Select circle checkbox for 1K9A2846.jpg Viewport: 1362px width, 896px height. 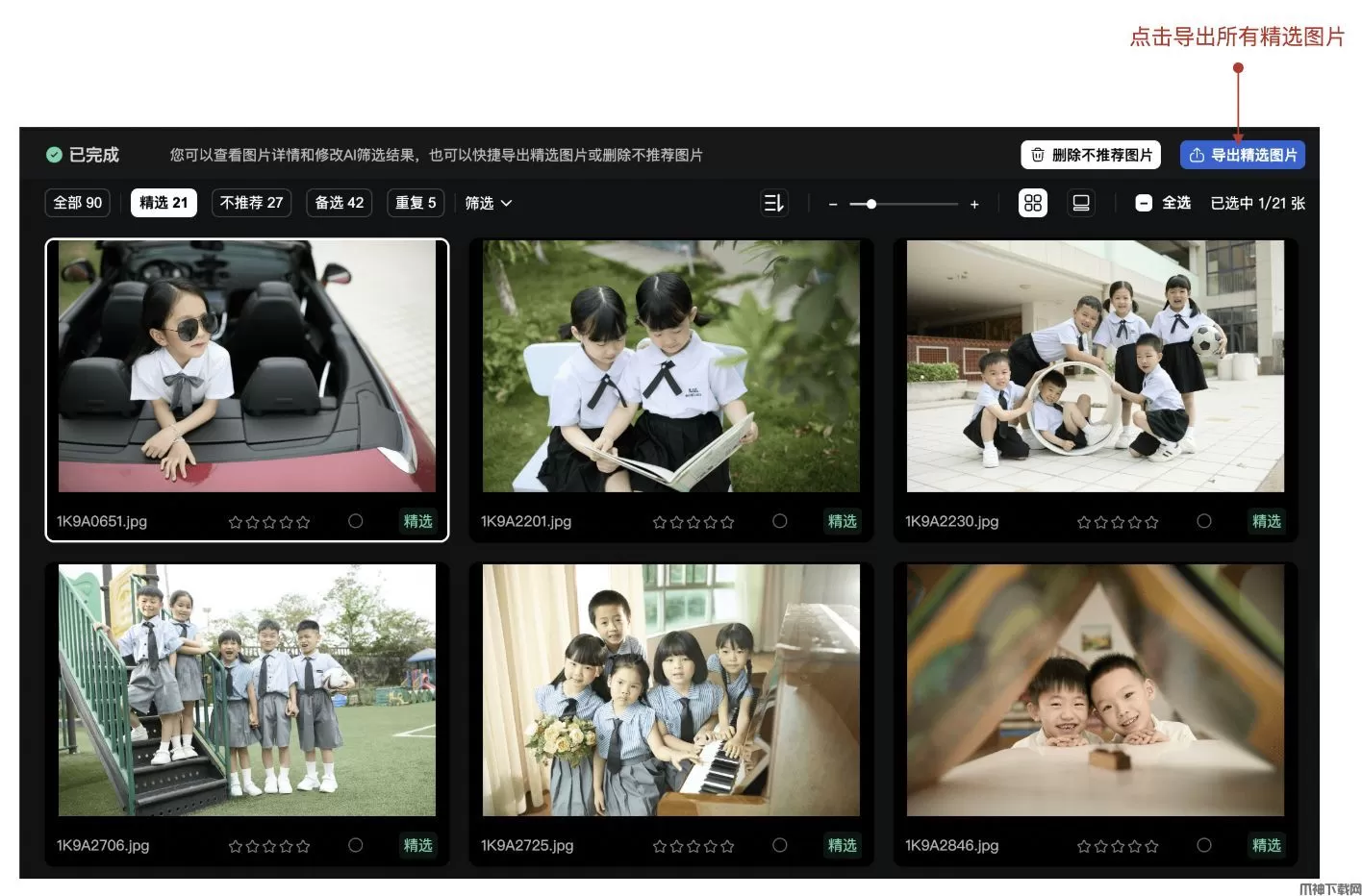pyautogui.click(x=1204, y=845)
